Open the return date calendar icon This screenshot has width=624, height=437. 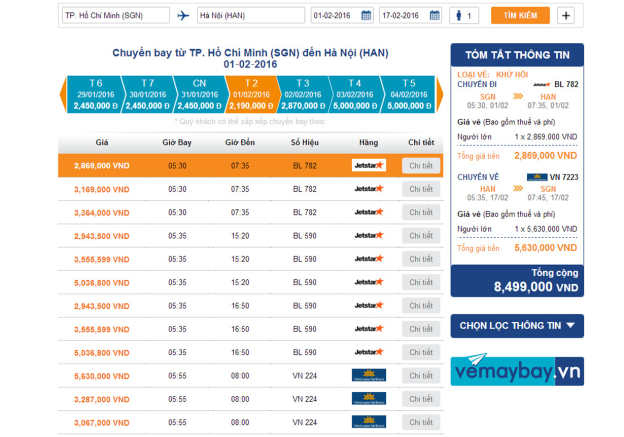(x=437, y=16)
